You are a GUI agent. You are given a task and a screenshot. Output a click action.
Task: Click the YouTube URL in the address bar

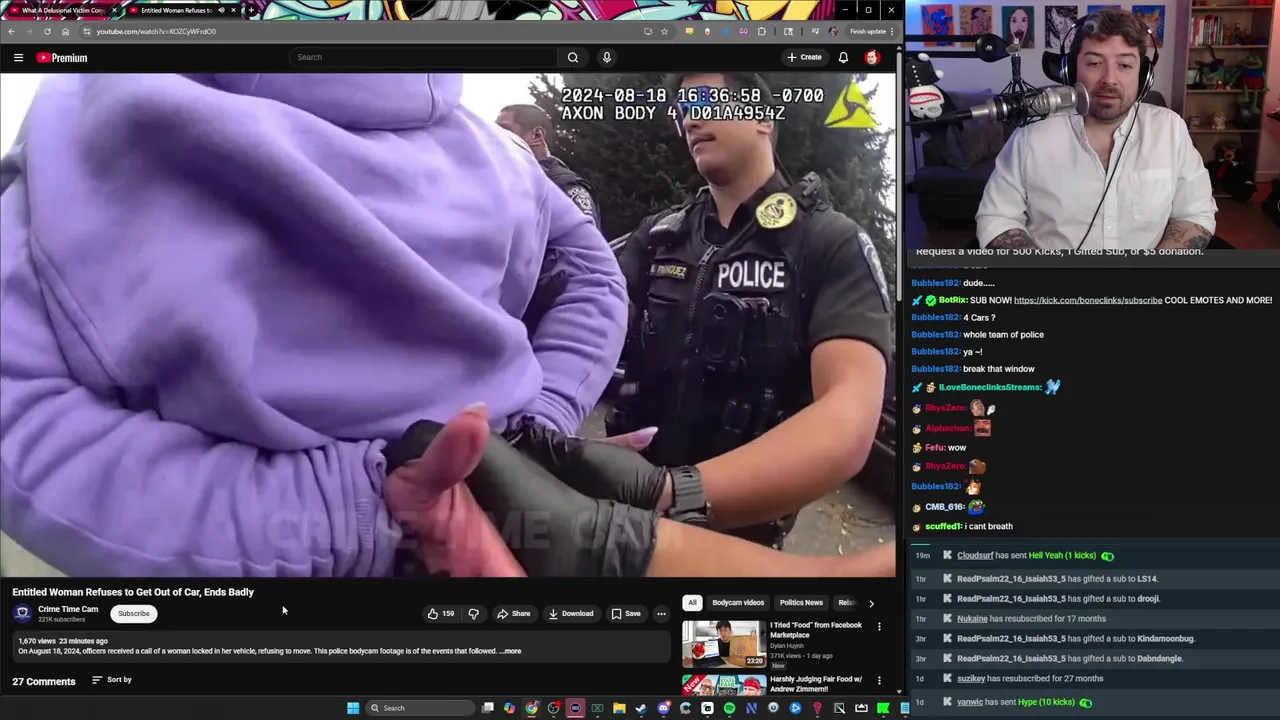[156, 31]
